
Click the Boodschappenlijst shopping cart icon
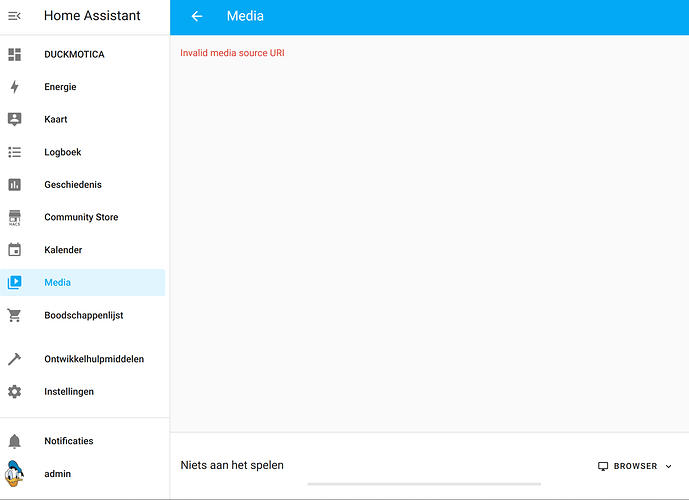pos(15,315)
